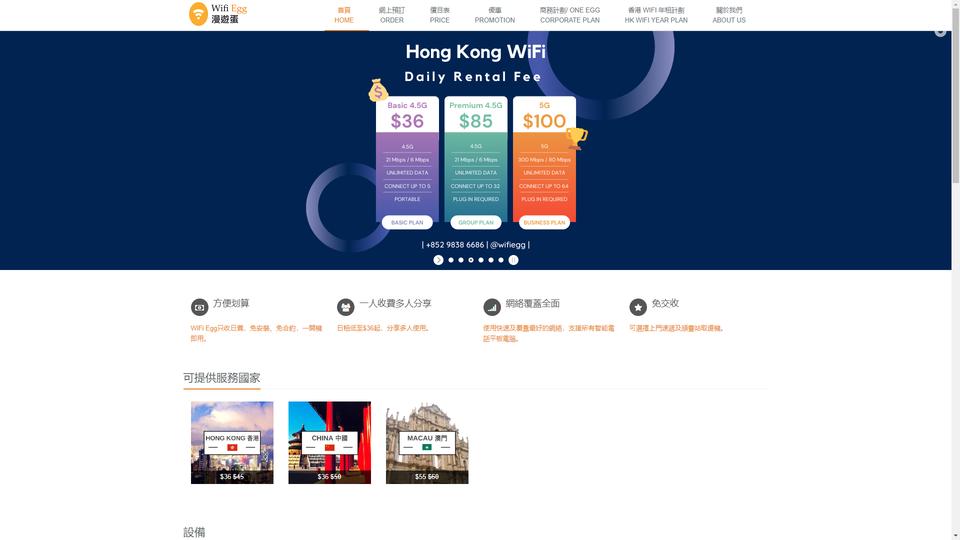Click the money icon beside 方便划算
Image resolution: width=960 pixels, height=540 pixels.
(x=199, y=307)
